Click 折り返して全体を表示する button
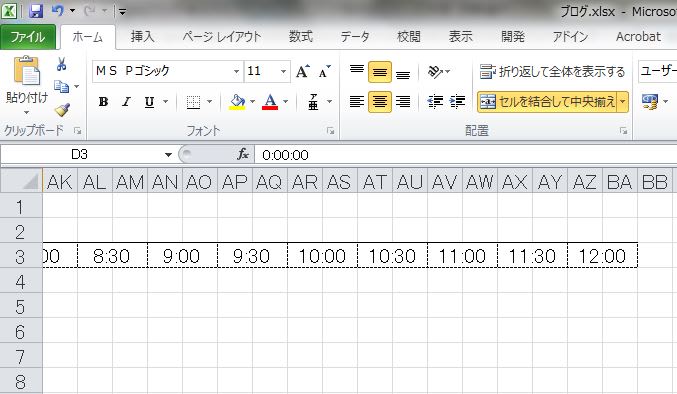Viewport: 677px width, 394px height. [552, 71]
